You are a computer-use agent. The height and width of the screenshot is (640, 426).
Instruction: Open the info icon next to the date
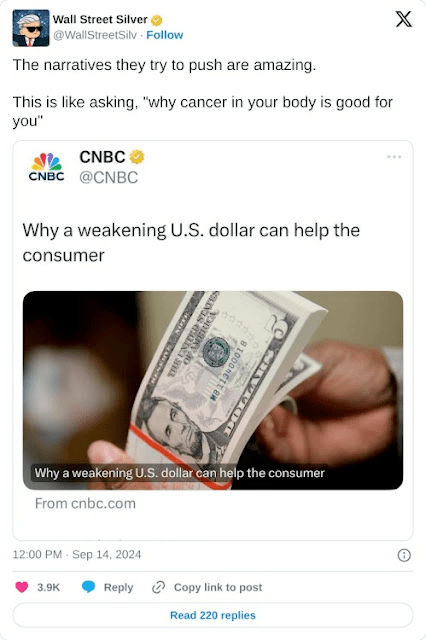(x=404, y=555)
